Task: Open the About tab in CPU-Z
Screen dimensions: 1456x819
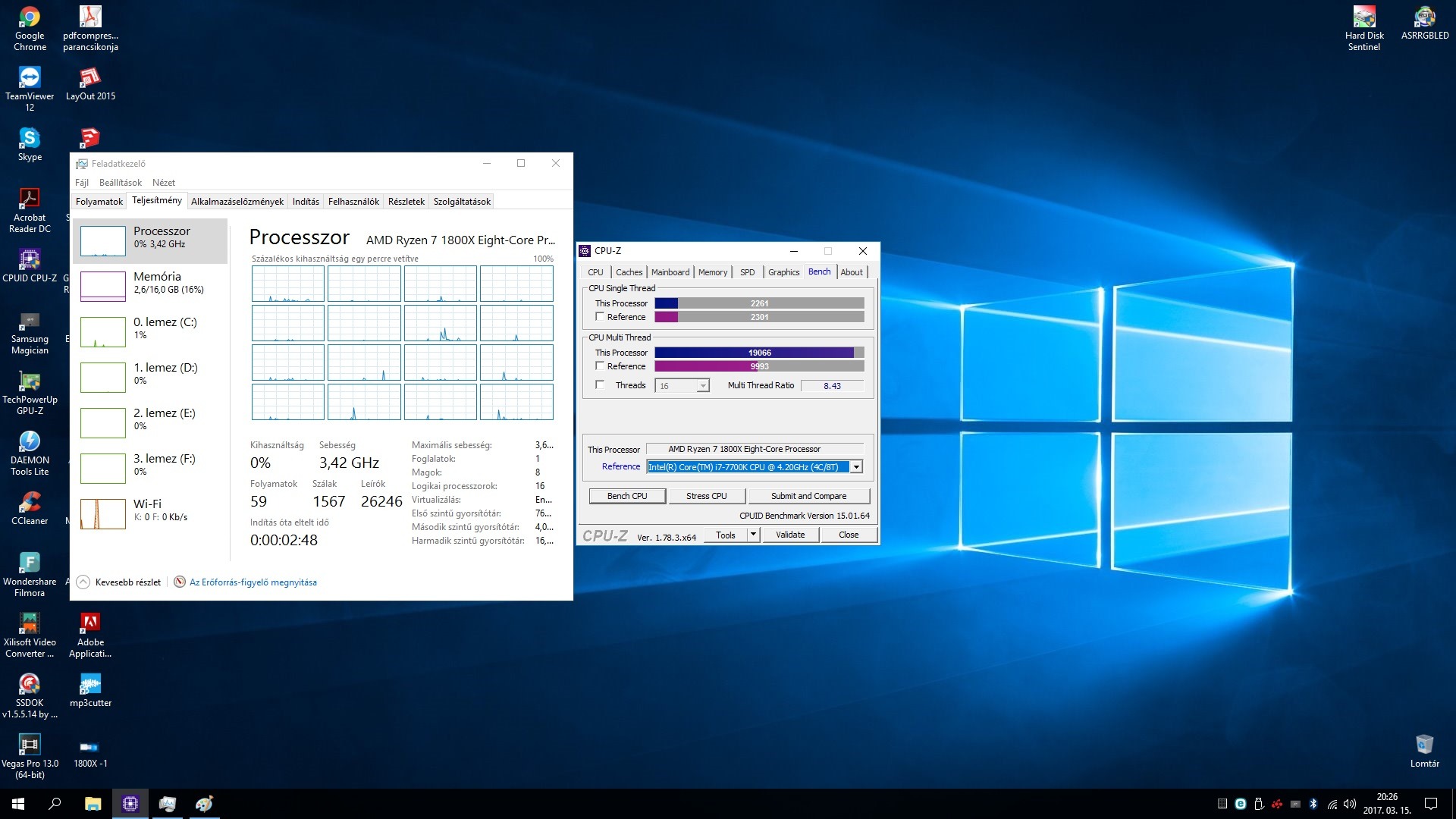Action: (852, 272)
